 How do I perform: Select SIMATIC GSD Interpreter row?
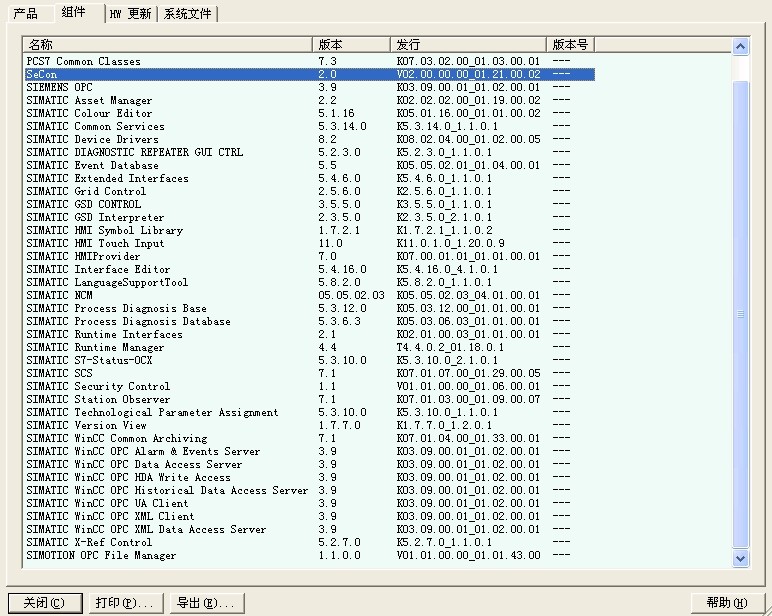(x=310, y=217)
